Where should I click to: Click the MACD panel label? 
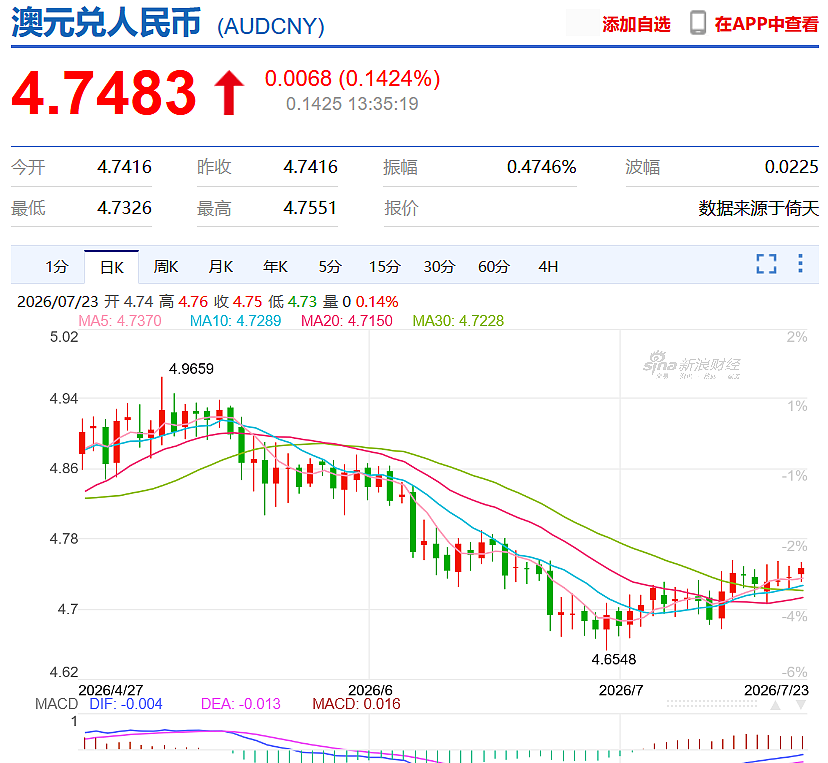[56, 704]
